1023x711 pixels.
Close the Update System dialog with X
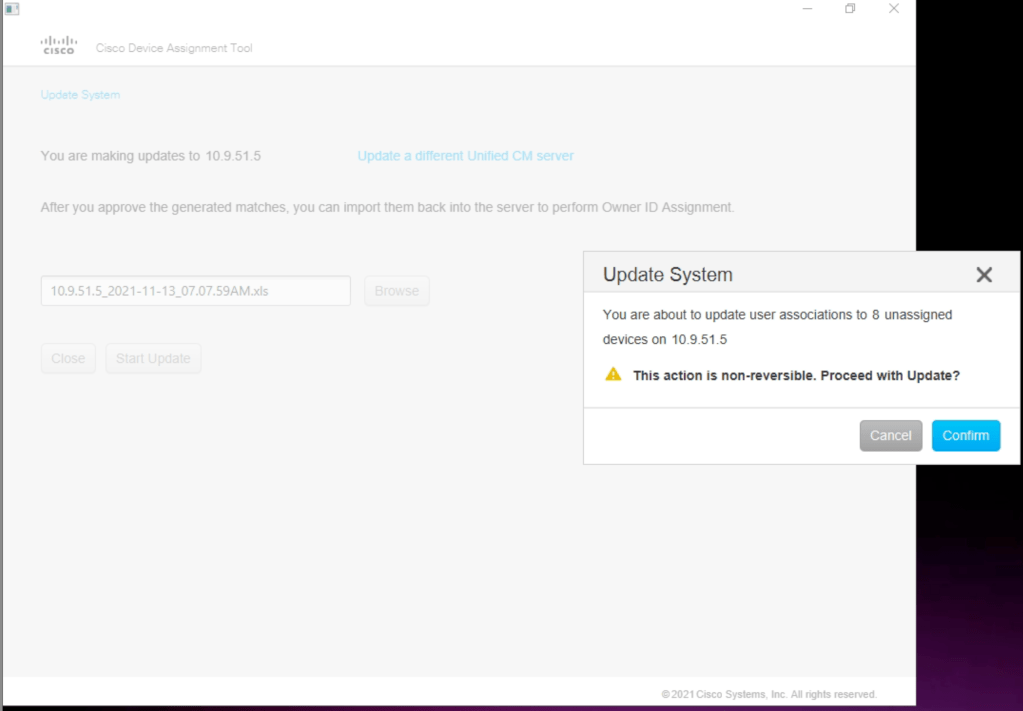[984, 275]
